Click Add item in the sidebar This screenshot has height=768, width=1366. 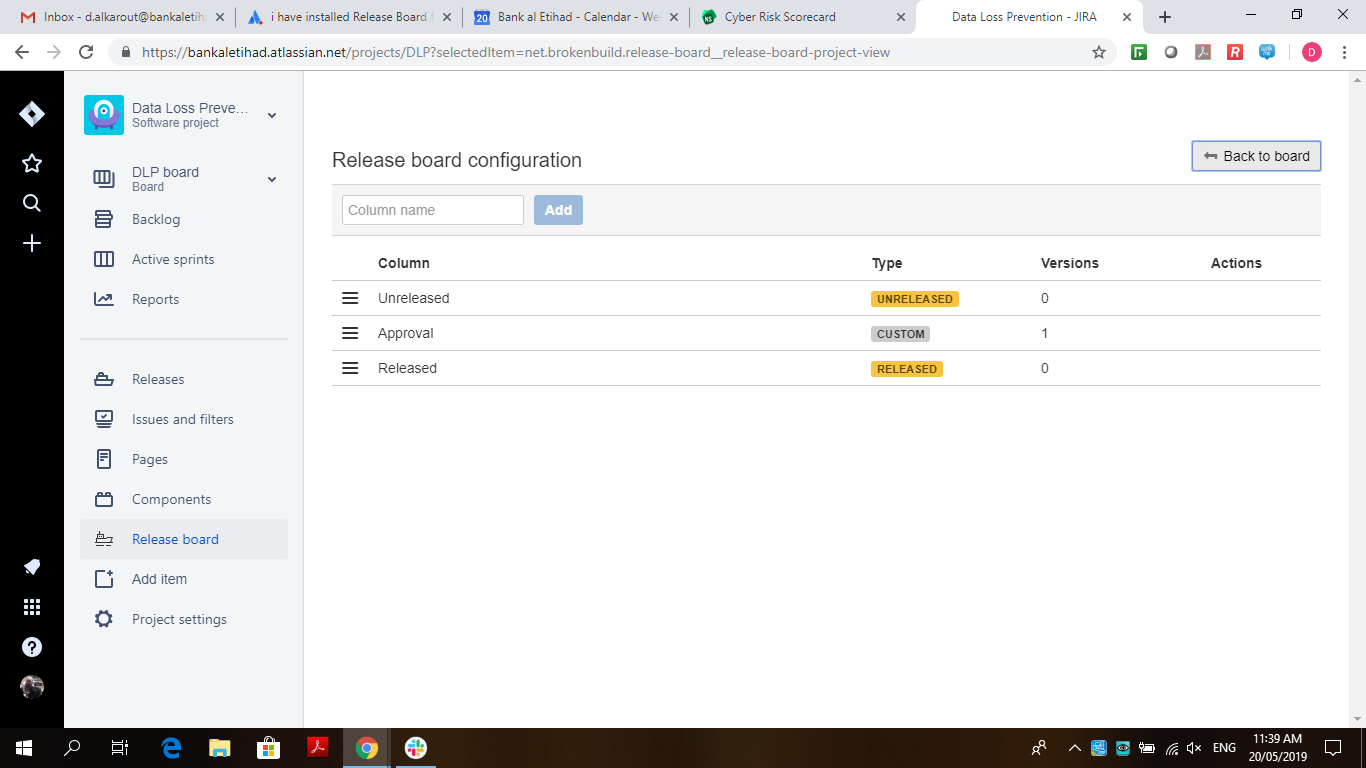[x=158, y=579]
